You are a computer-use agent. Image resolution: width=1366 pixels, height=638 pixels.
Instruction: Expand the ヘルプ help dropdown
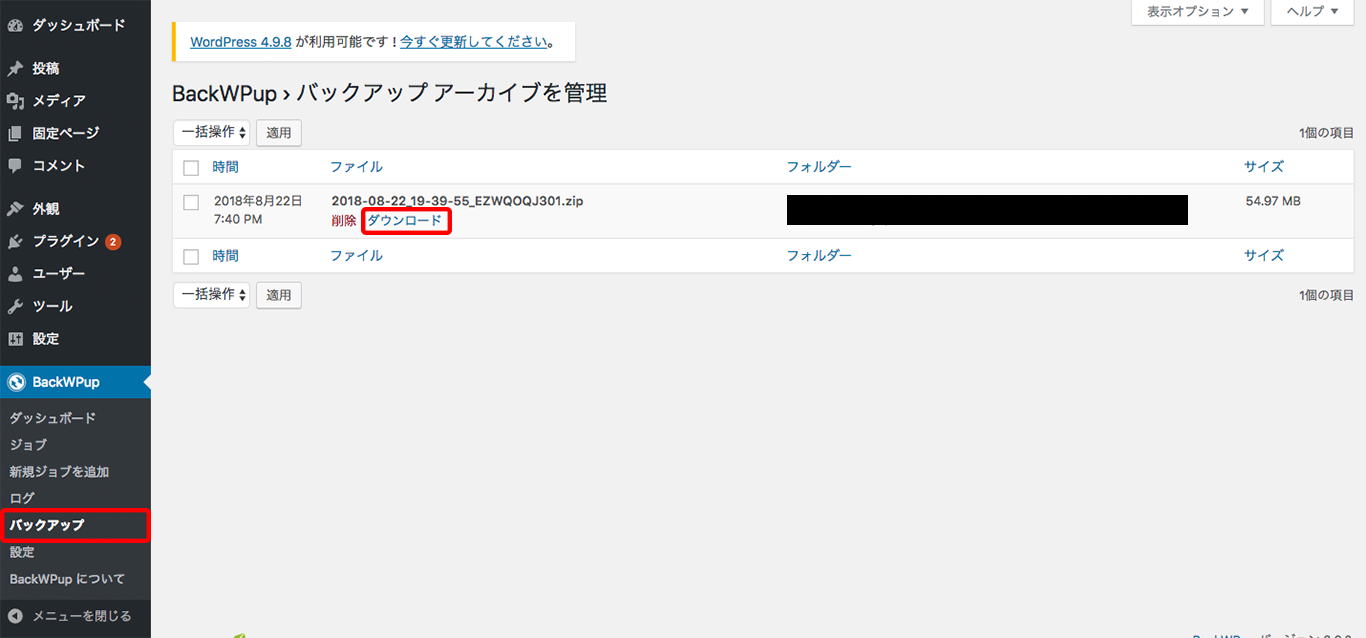point(1309,12)
